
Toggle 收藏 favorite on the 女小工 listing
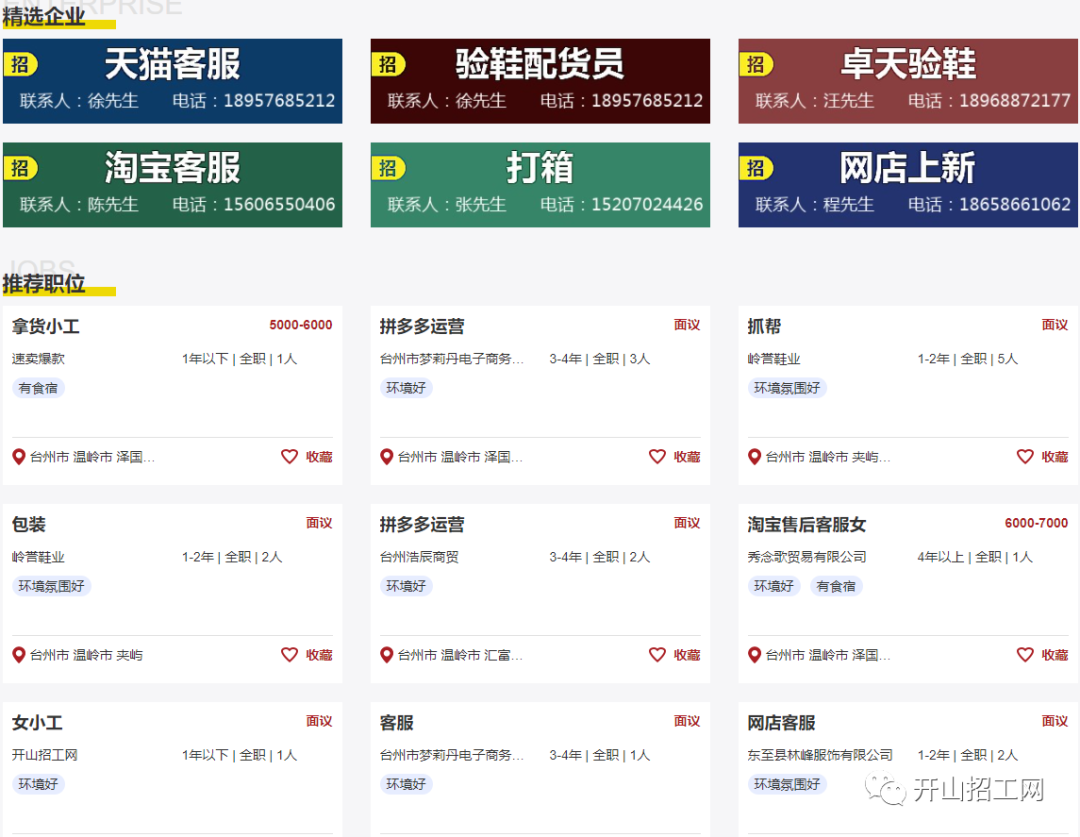307,833
